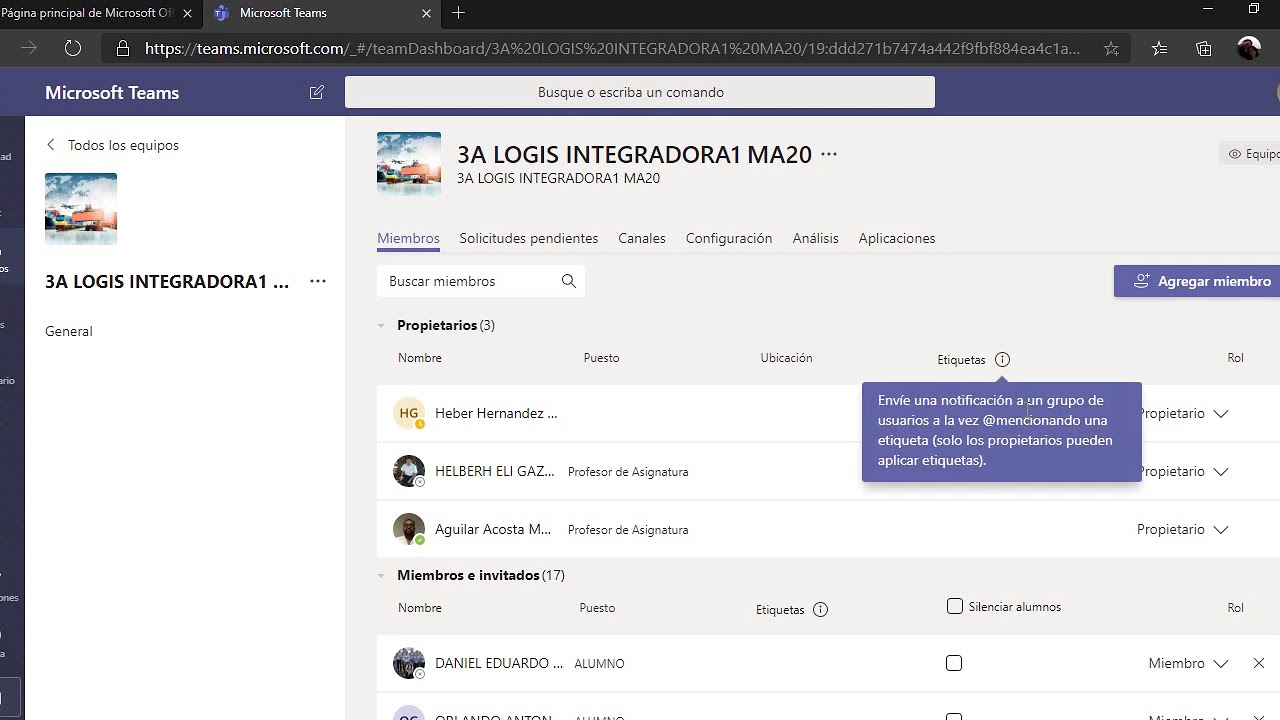Toggle the Silenciar alumnos checkbox
The height and width of the screenshot is (720, 1280).
click(x=955, y=606)
